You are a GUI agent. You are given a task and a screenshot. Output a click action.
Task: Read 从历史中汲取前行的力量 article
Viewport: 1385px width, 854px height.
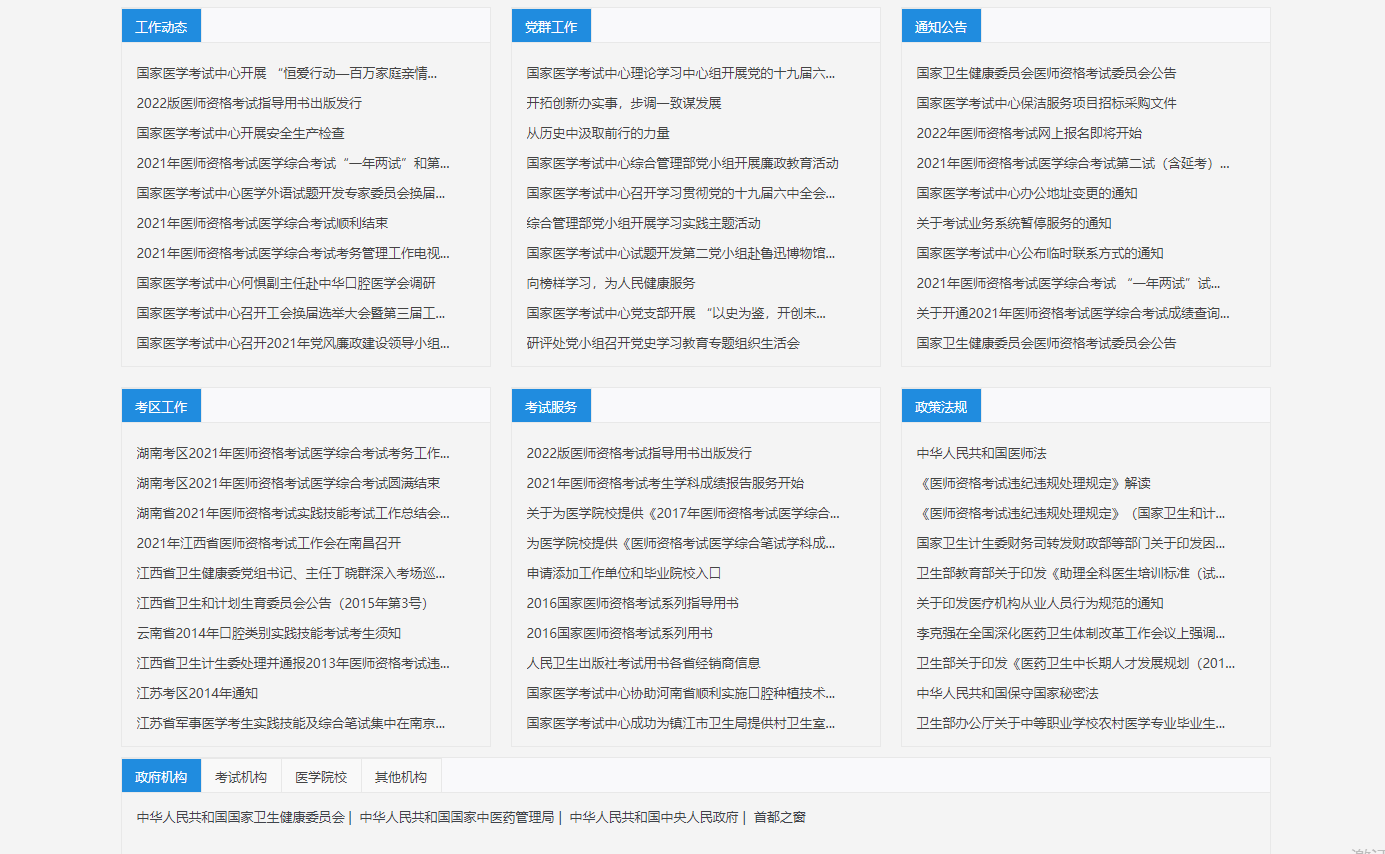(598, 133)
